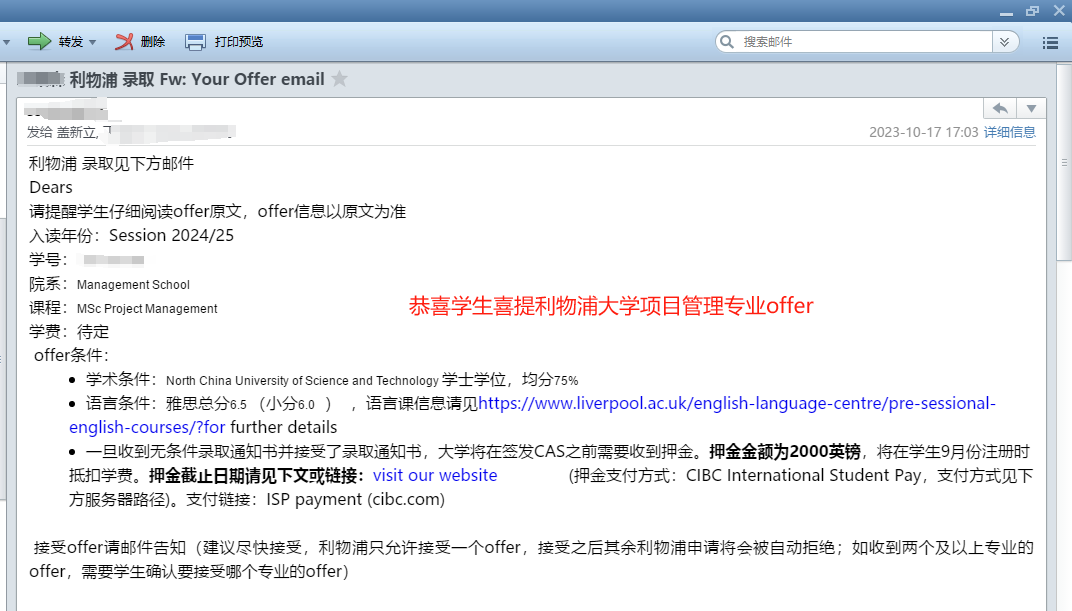
Task: Restore the window using the restore button
Action: (x=1032, y=9)
